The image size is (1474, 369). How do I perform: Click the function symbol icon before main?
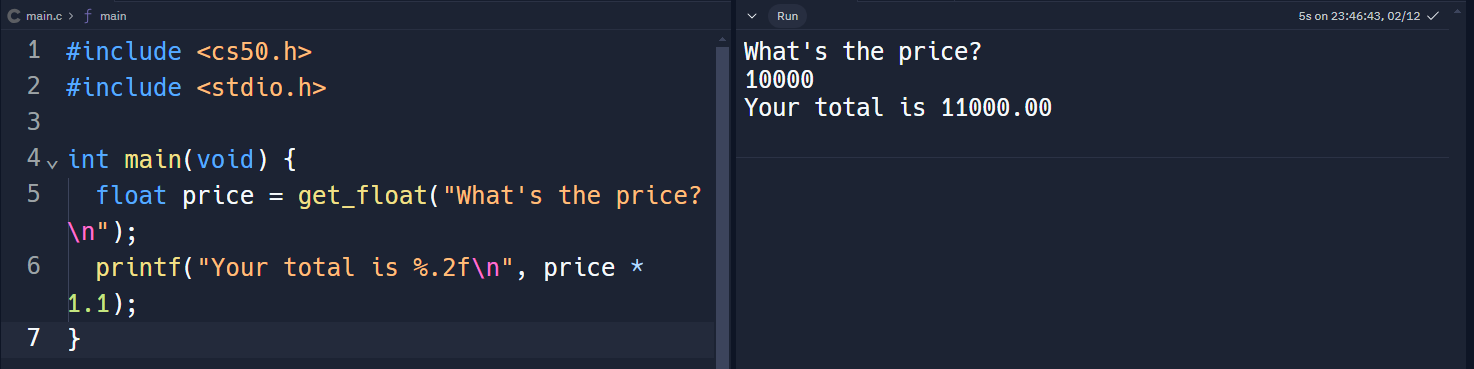point(86,16)
